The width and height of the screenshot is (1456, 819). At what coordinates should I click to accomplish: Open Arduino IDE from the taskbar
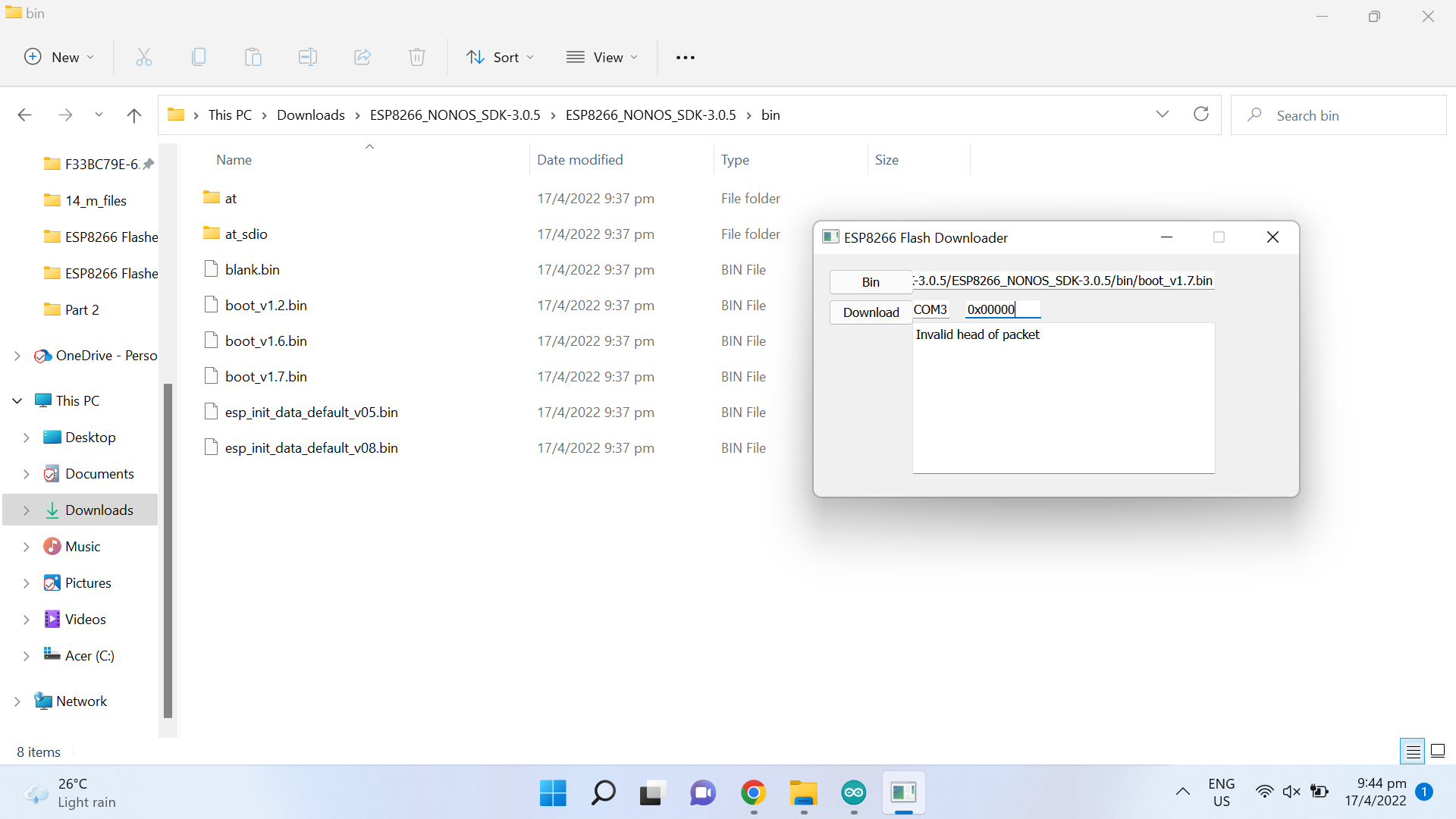(854, 793)
